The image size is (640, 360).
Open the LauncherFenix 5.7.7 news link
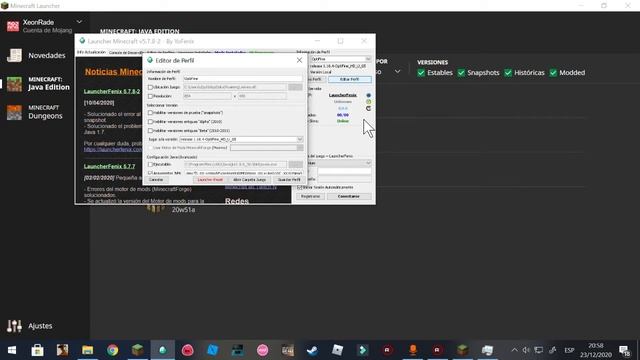[109, 167]
